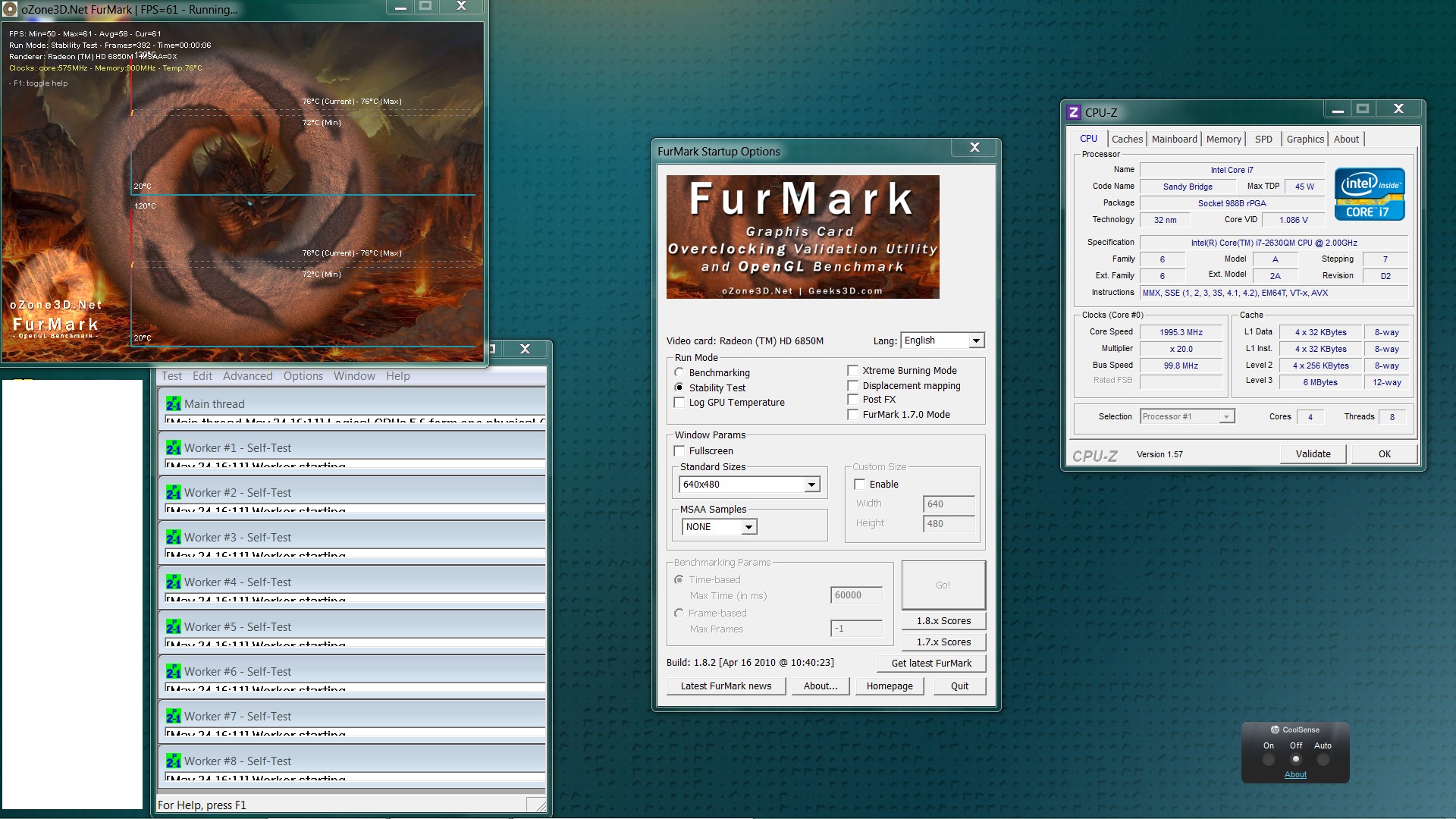Switch to Caches tab
Image resolution: width=1456 pixels, height=819 pixels.
[x=1127, y=140]
